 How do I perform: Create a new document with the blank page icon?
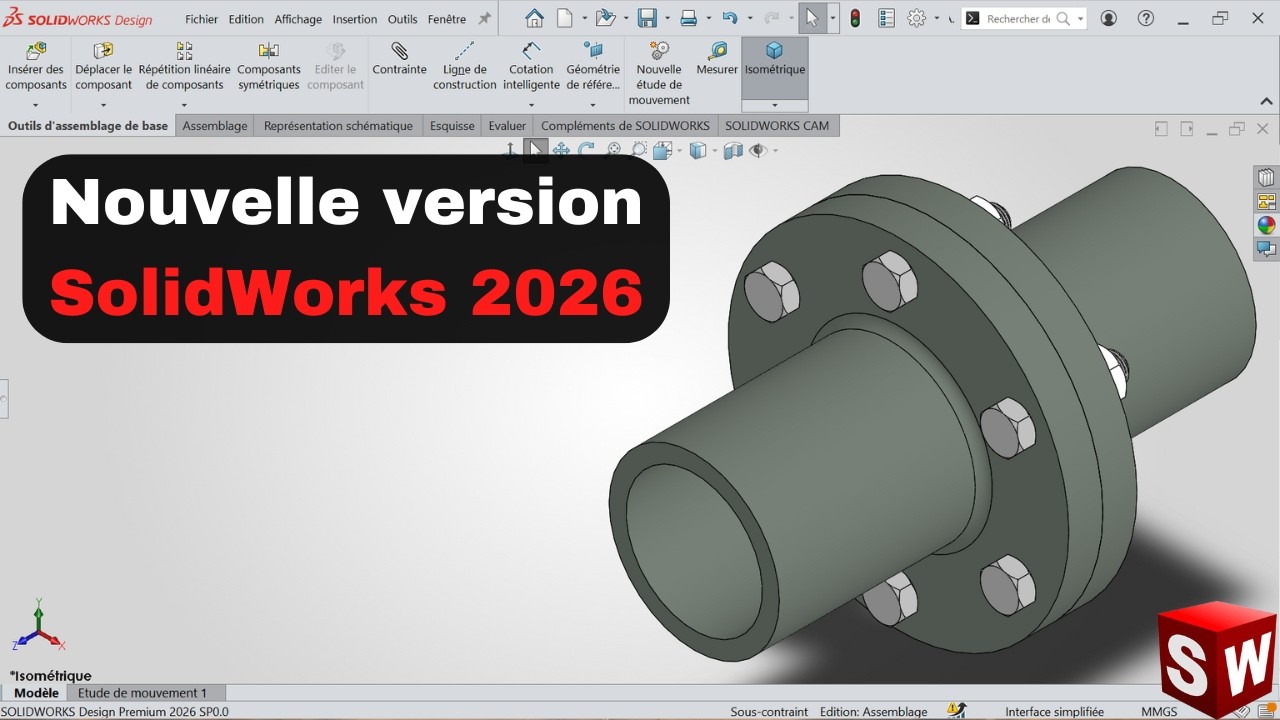coord(566,18)
